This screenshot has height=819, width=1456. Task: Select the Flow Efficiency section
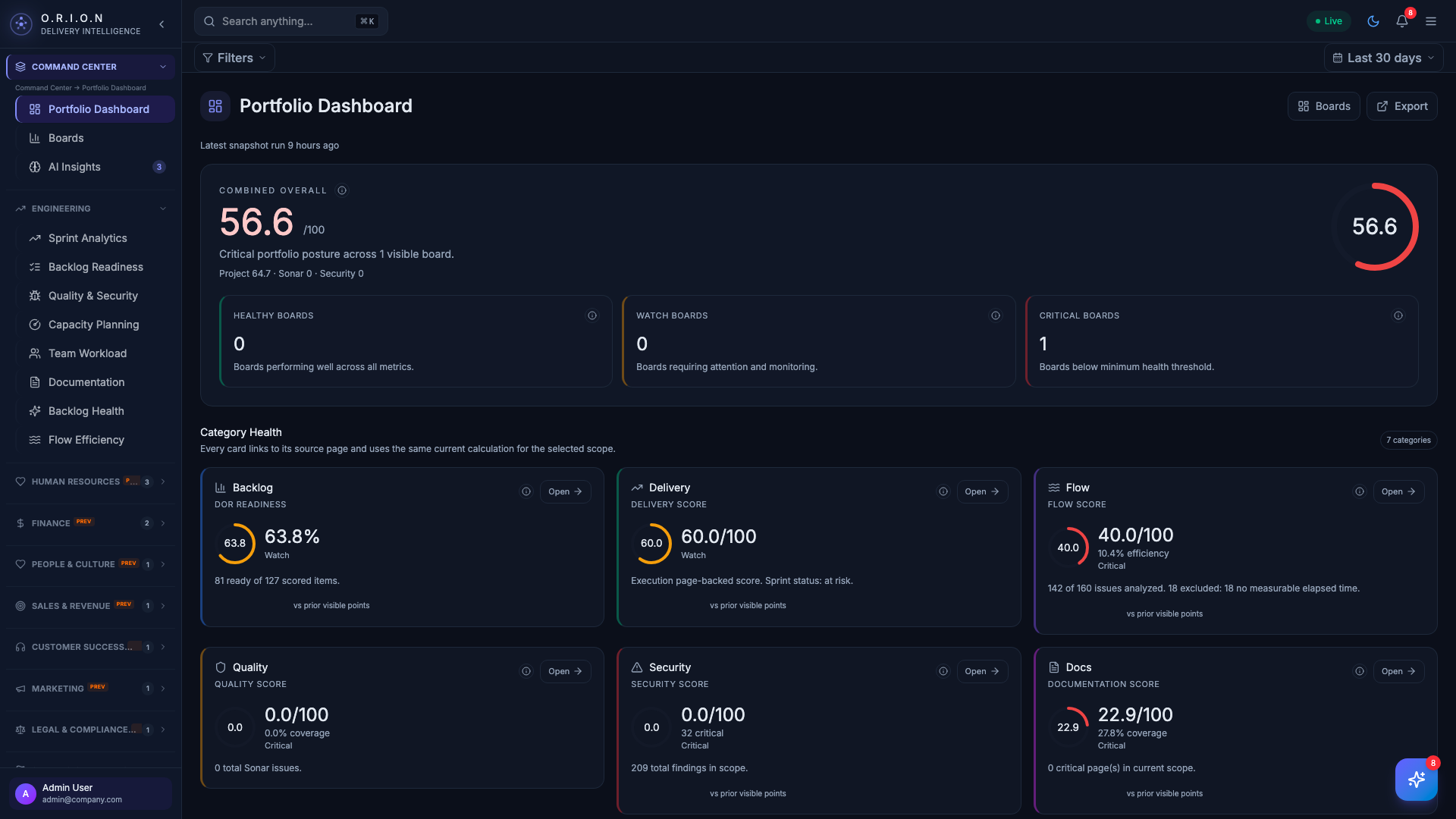[86, 440]
